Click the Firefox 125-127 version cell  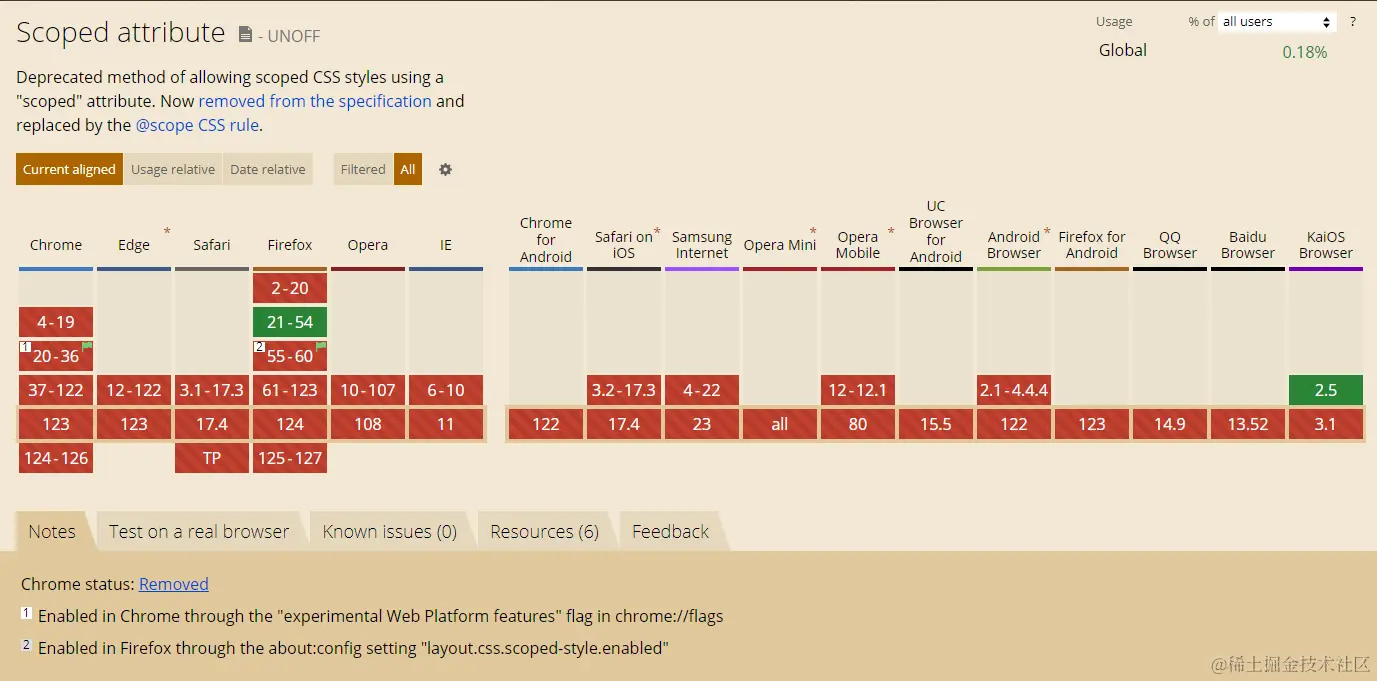coord(290,458)
